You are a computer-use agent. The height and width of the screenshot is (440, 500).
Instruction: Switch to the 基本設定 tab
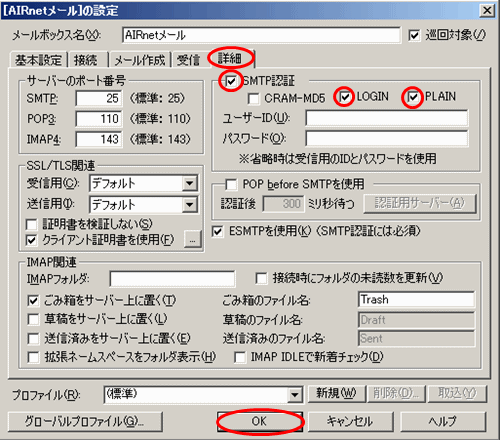[38, 60]
